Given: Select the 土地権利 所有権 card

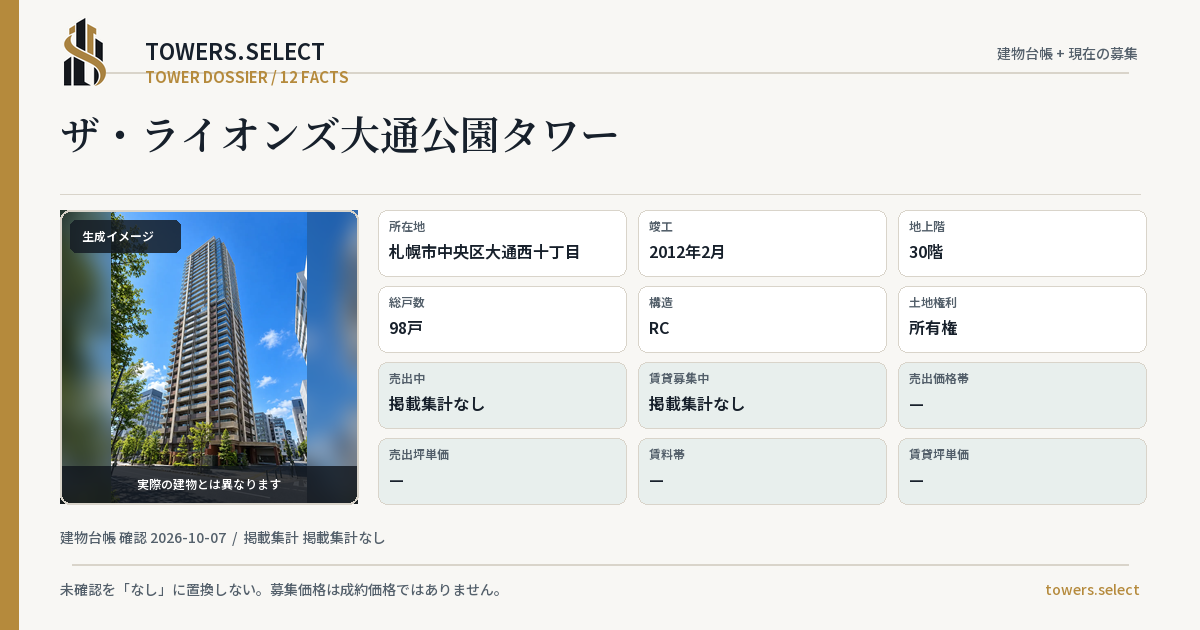Looking at the screenshot, I should [1022, 319].
